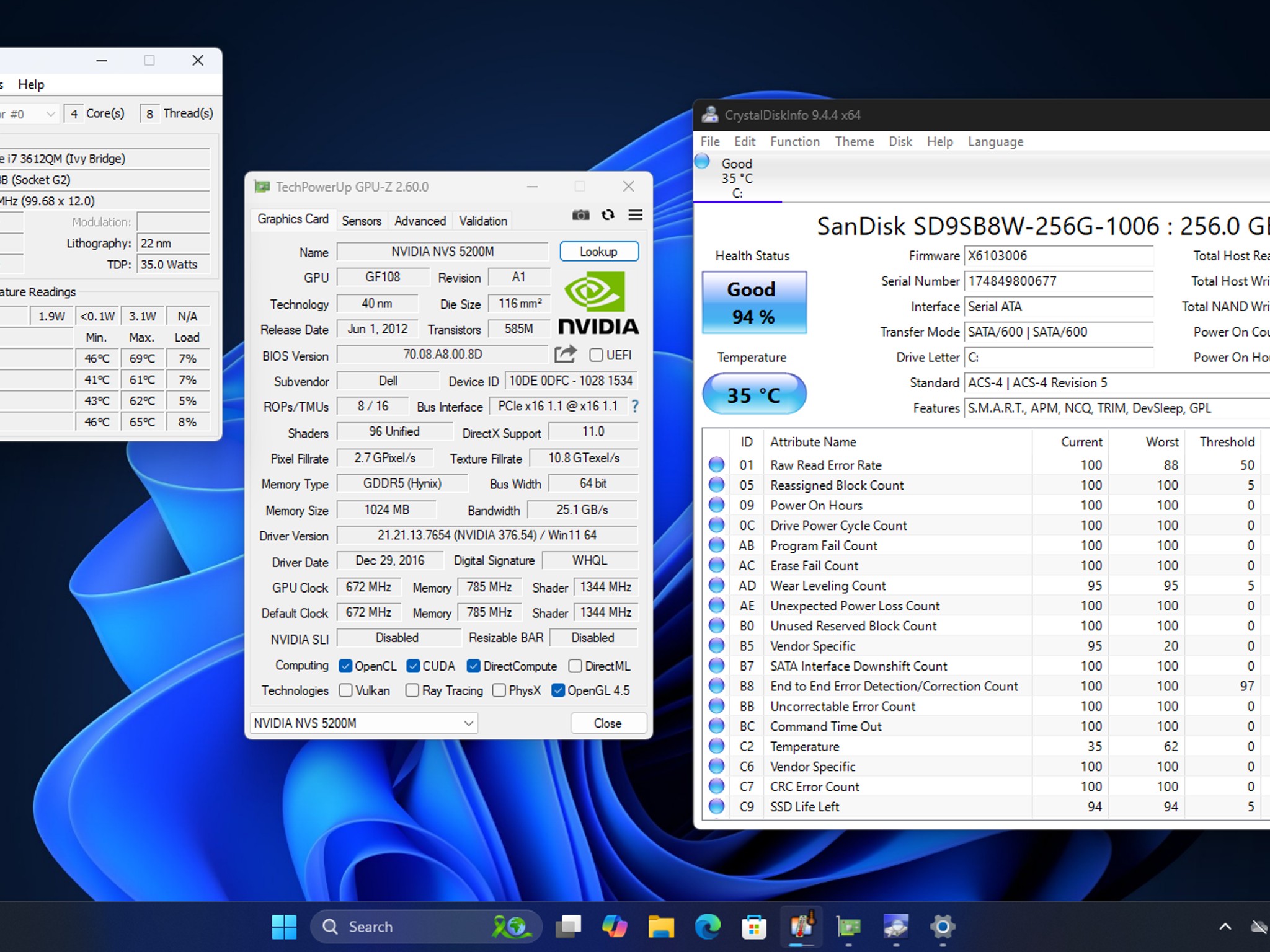Toggle the PhysX checkbox
The height and width of the screenshot is (952, 1270).
pos(499,690)
